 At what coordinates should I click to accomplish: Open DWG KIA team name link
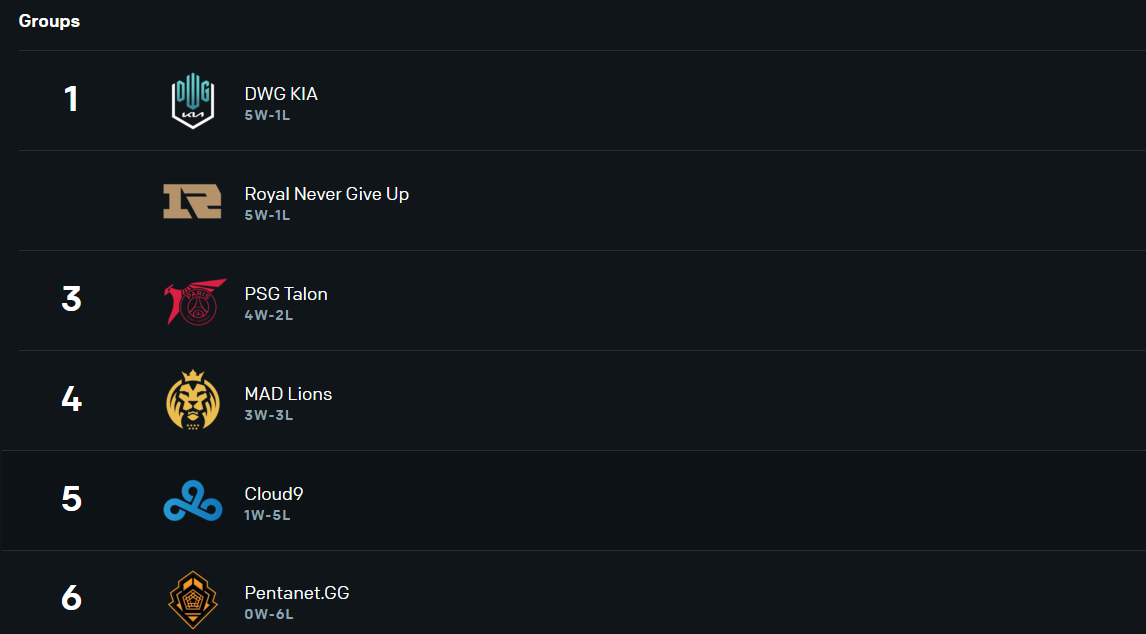coord(281,94)
